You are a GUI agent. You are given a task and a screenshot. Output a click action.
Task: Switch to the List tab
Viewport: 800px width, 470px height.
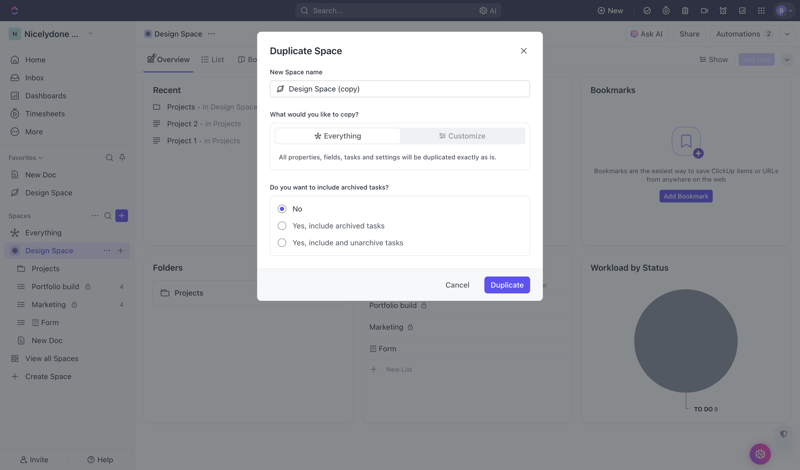[x=213, y=60]
